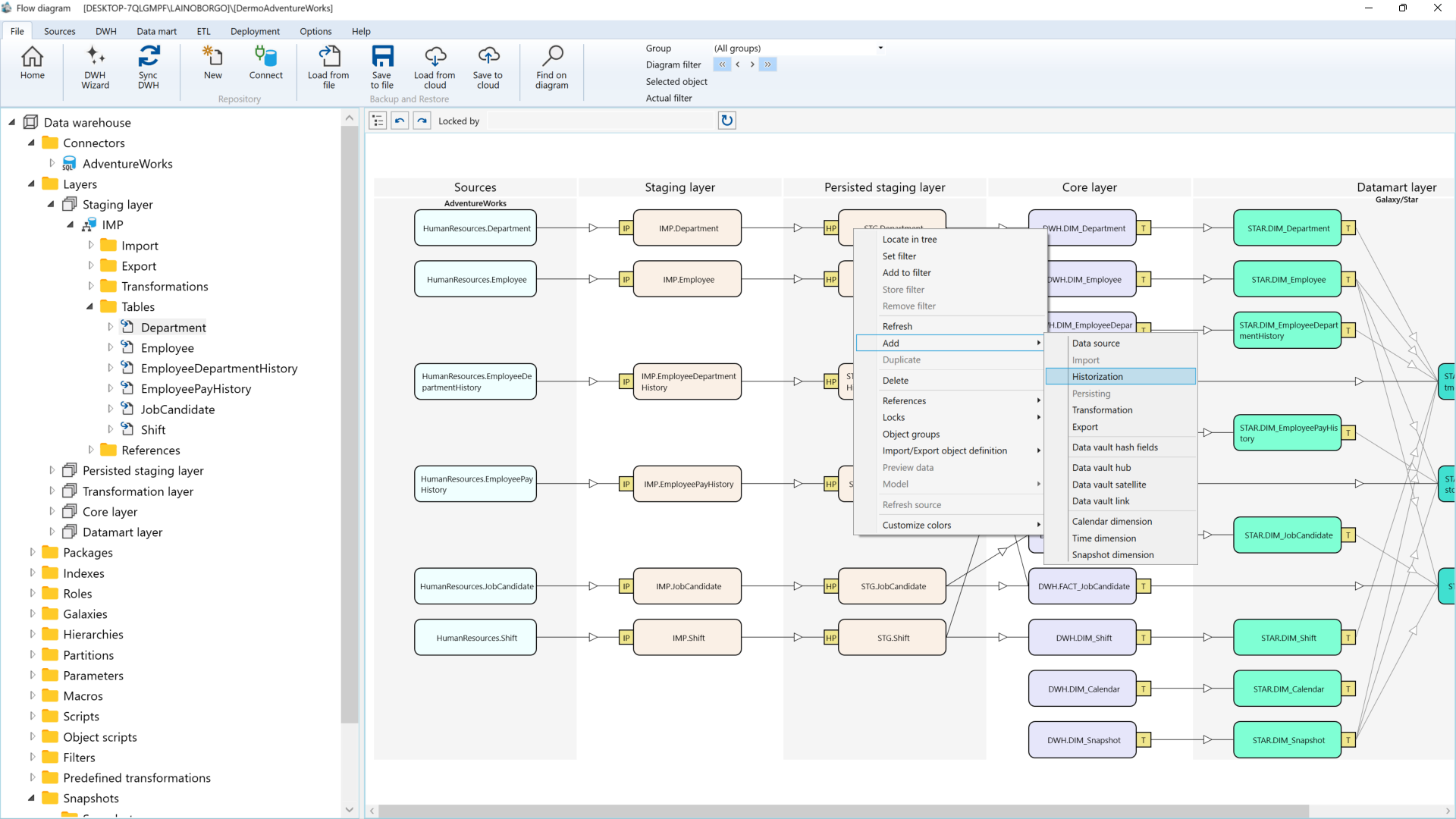Click the HP badge of STG.JobCandidate

(830, 586)
